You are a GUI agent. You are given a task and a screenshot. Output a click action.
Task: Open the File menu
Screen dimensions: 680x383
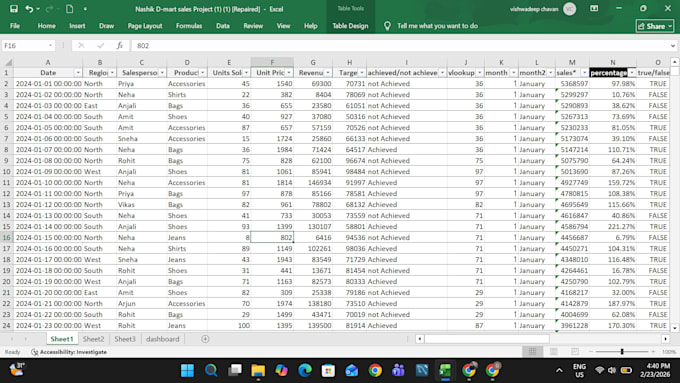tap(15, 26)
